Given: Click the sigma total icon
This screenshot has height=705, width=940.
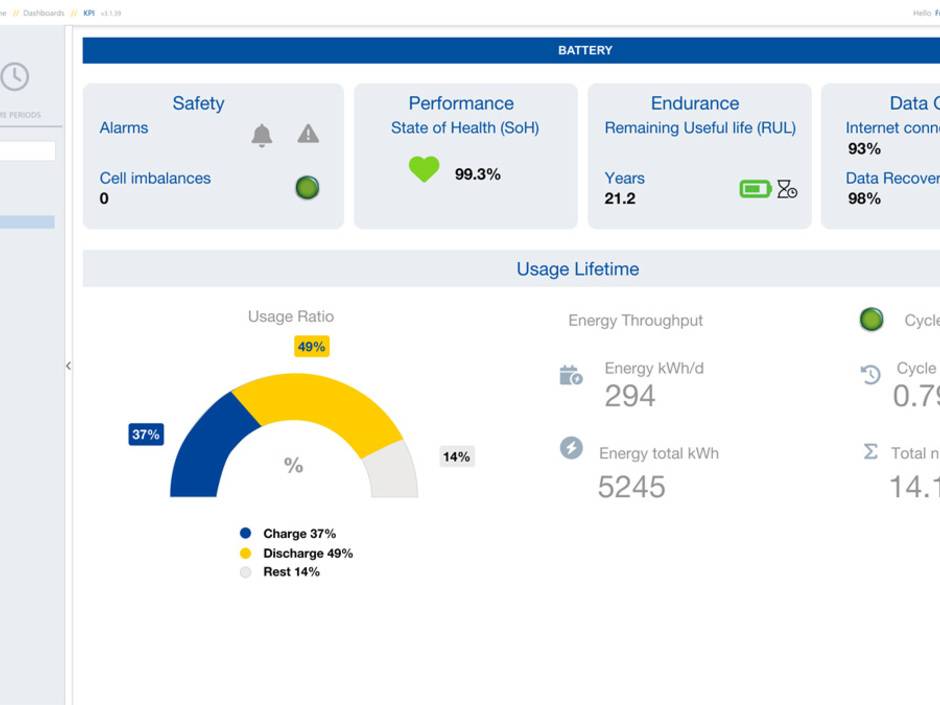Looking at the screenshot, I should (871, 452).
